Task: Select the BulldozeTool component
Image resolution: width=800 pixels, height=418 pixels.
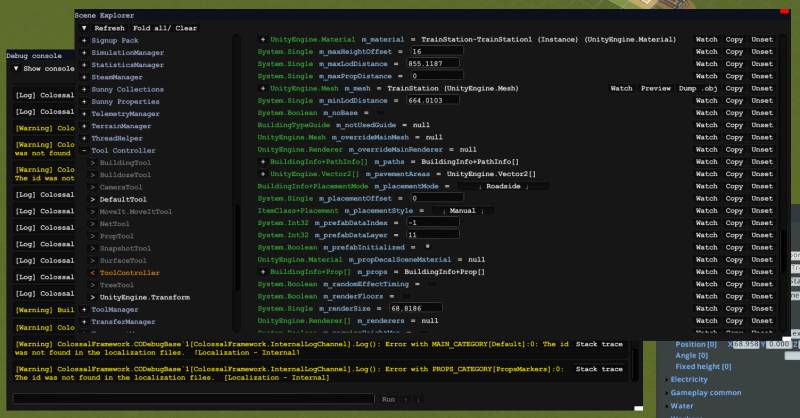Action: click(125, 175)
